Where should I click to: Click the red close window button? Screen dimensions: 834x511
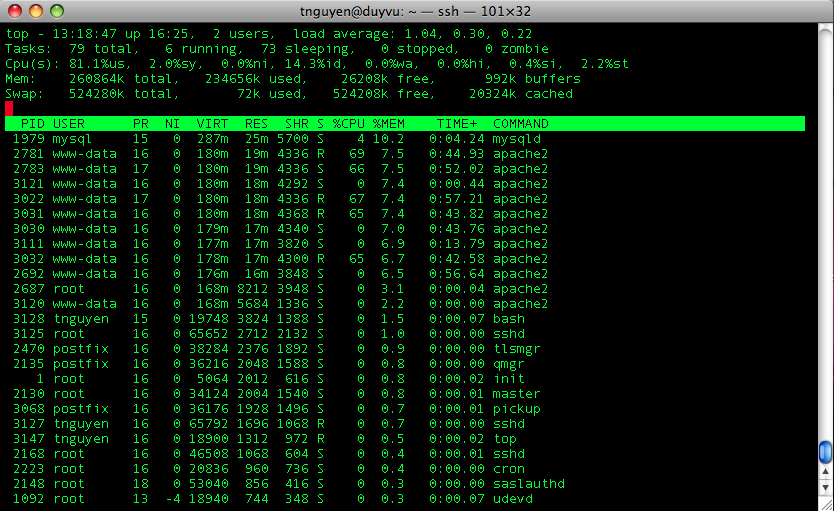click(15, 11)
